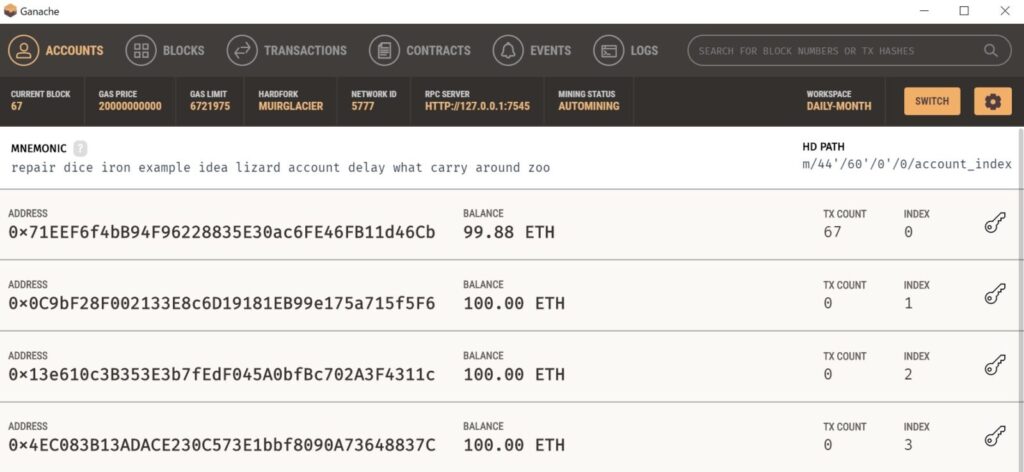
Task: Open settings with the gear icon
Action: click(993, 101)
